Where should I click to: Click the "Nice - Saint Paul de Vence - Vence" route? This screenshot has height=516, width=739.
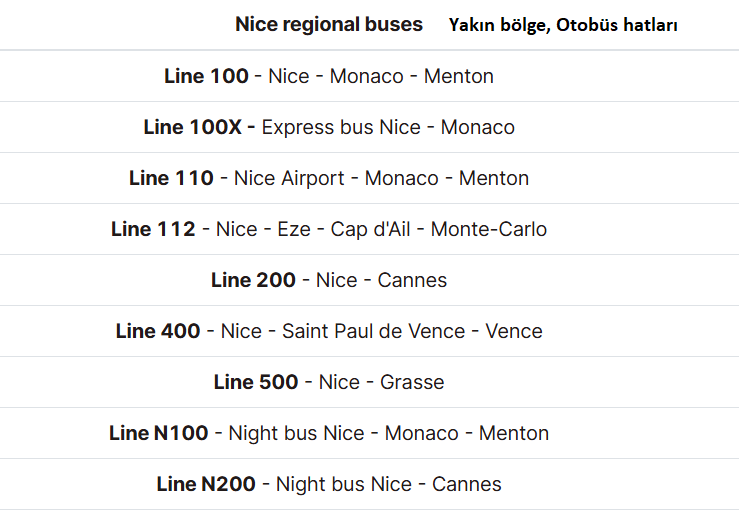[x=381, y=331]
